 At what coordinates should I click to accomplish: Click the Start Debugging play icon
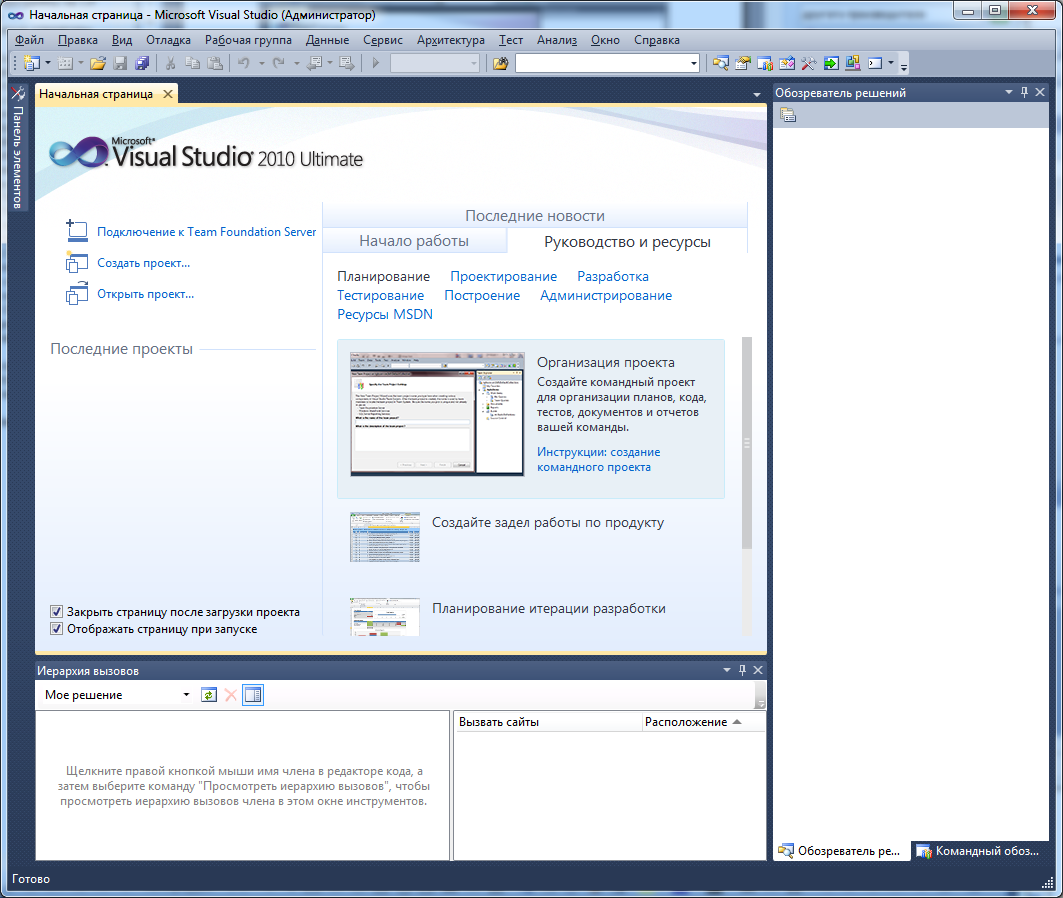coord(376,63)
